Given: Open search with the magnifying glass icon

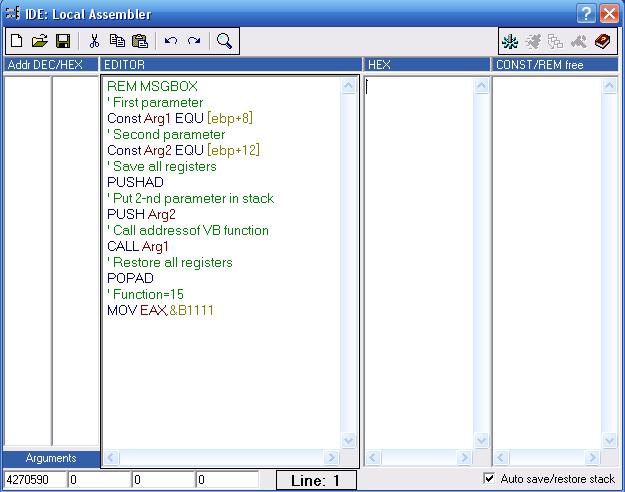Looking at the screenshot, I should point(224,41).
